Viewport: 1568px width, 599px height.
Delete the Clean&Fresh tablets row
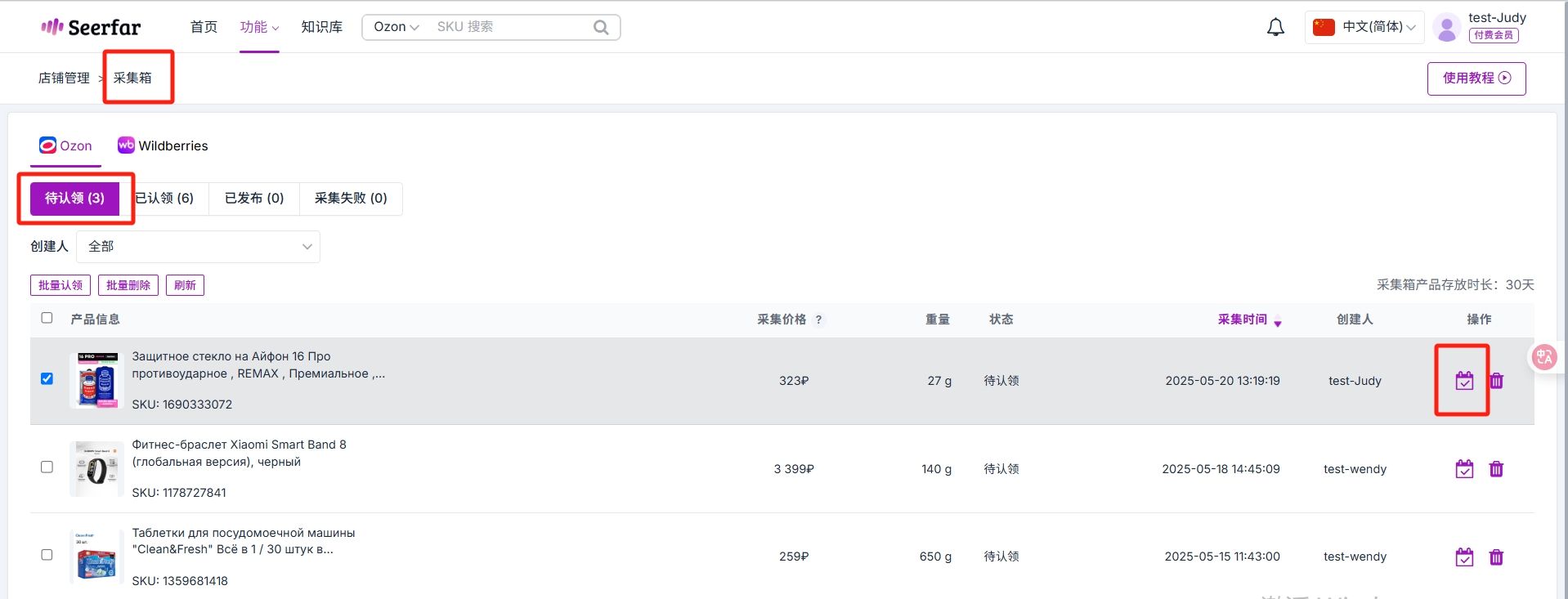pyautogui.click(x=1496, y=557)
